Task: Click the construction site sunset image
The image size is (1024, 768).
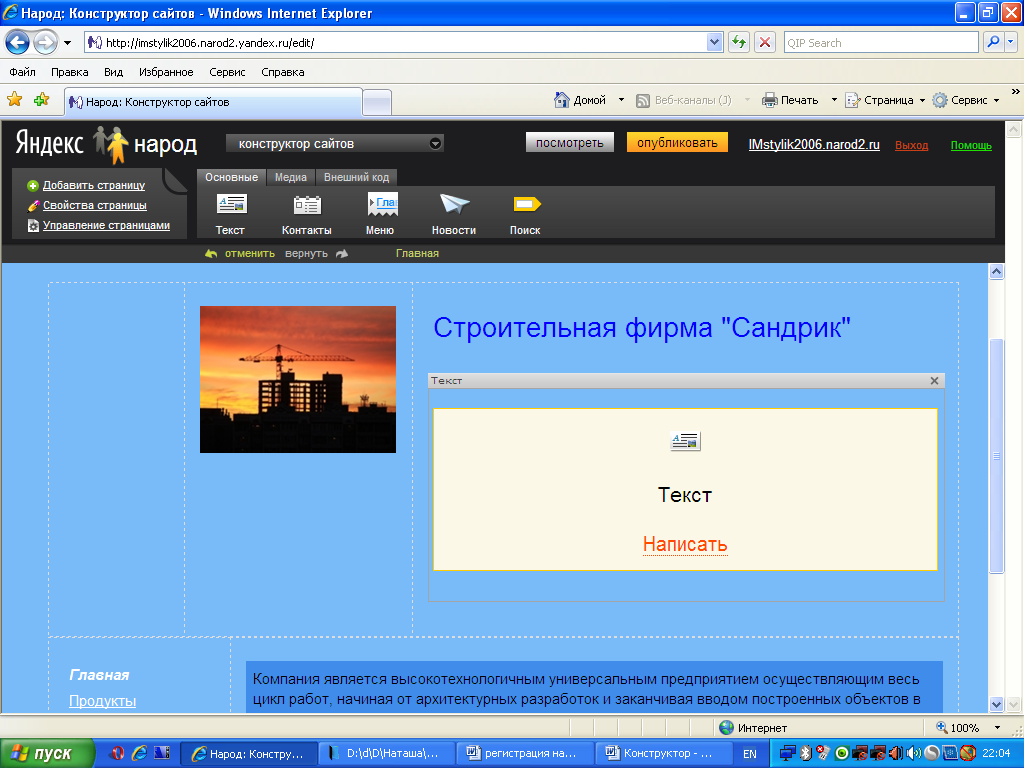Action: (298, 379)
